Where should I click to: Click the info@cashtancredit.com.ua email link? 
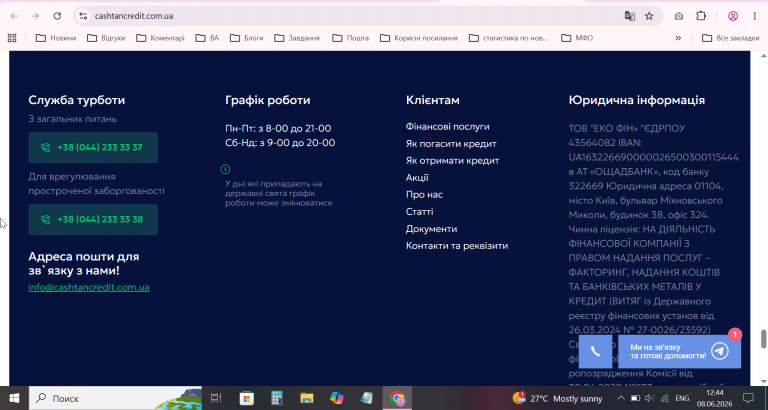pos(89,288)
